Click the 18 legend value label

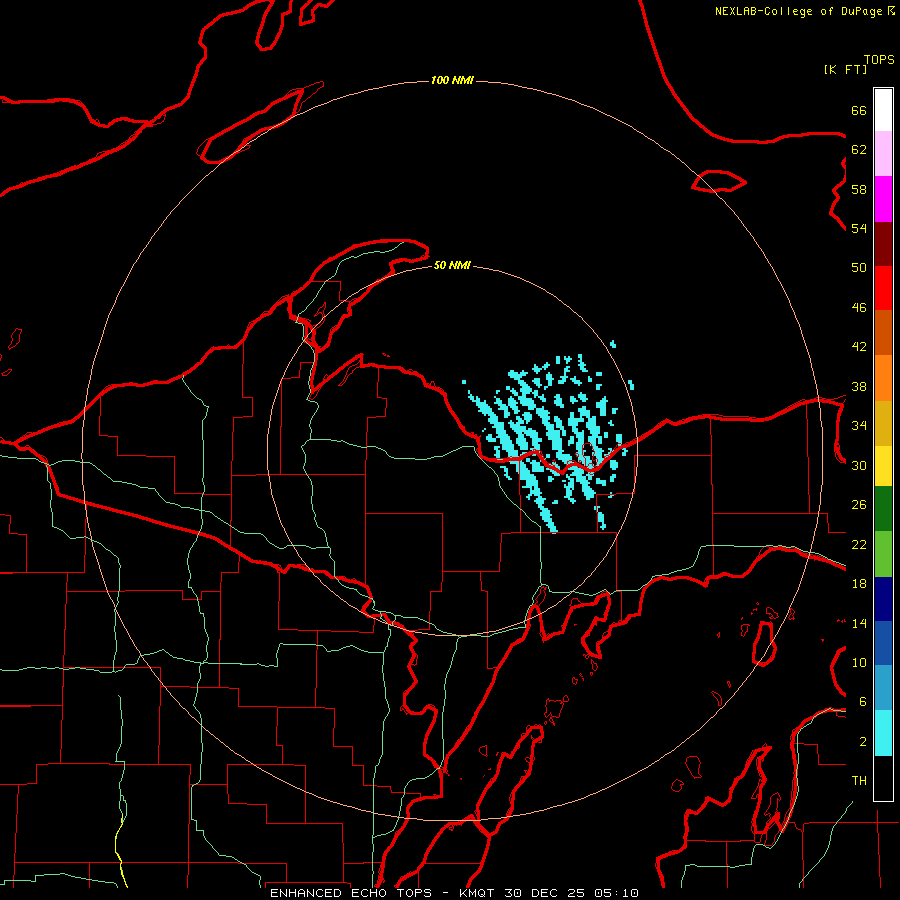[x=859, y=584]
